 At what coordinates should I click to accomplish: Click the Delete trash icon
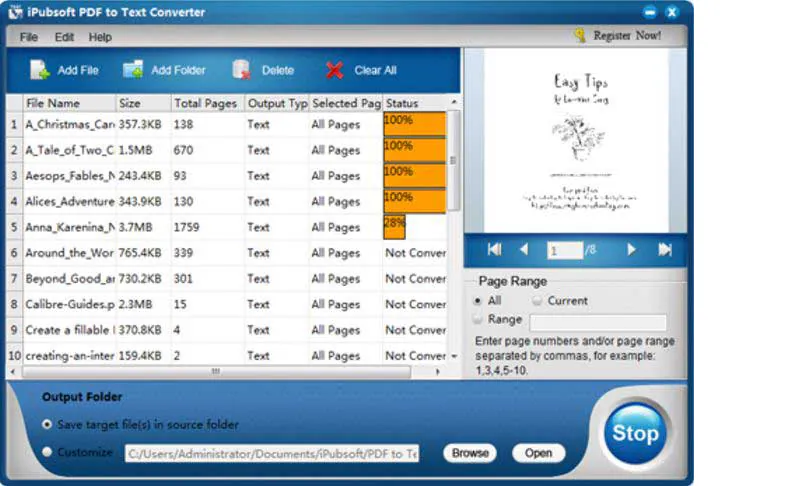point(241,70)
